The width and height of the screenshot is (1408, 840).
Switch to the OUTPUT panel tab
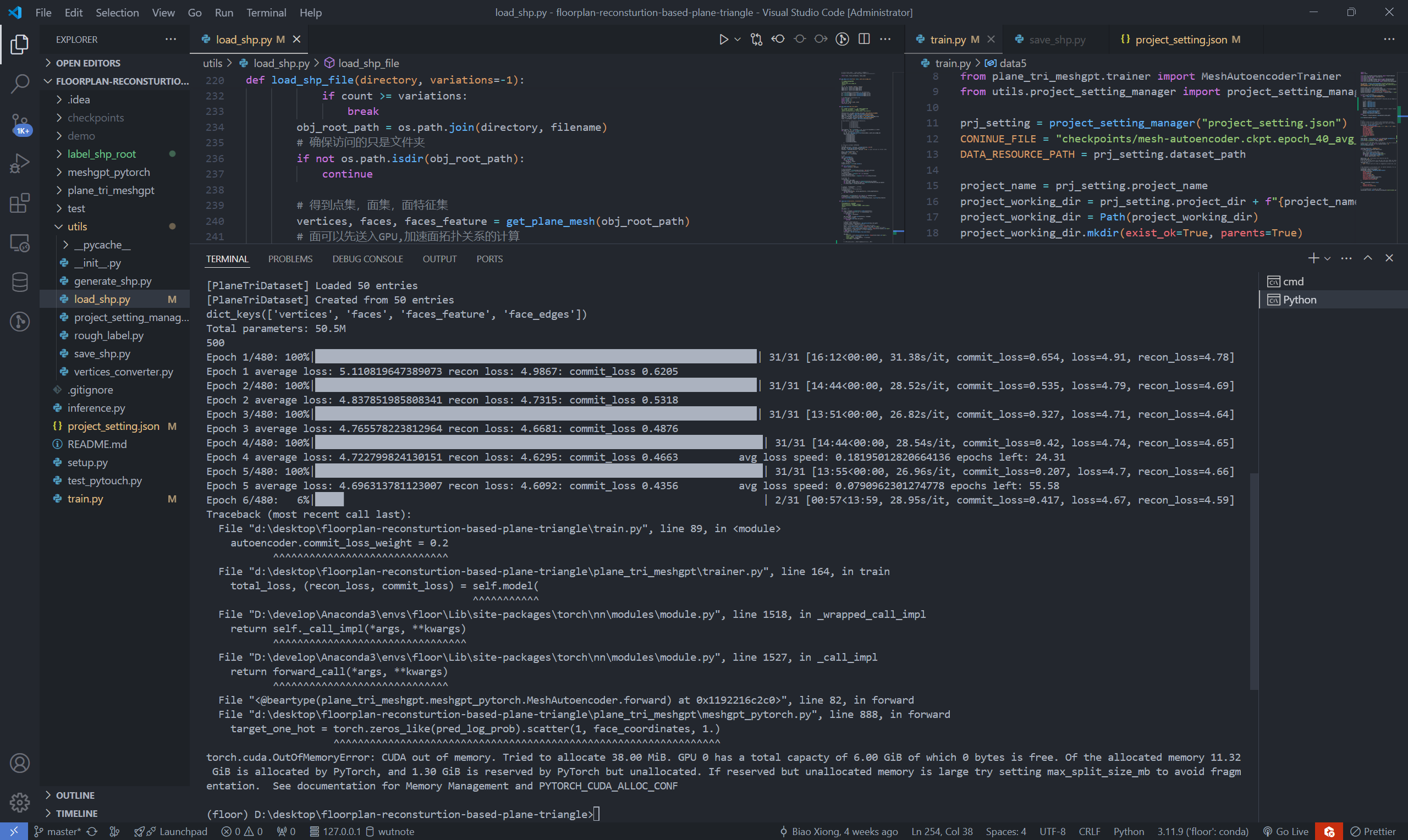tap(439, 259)
